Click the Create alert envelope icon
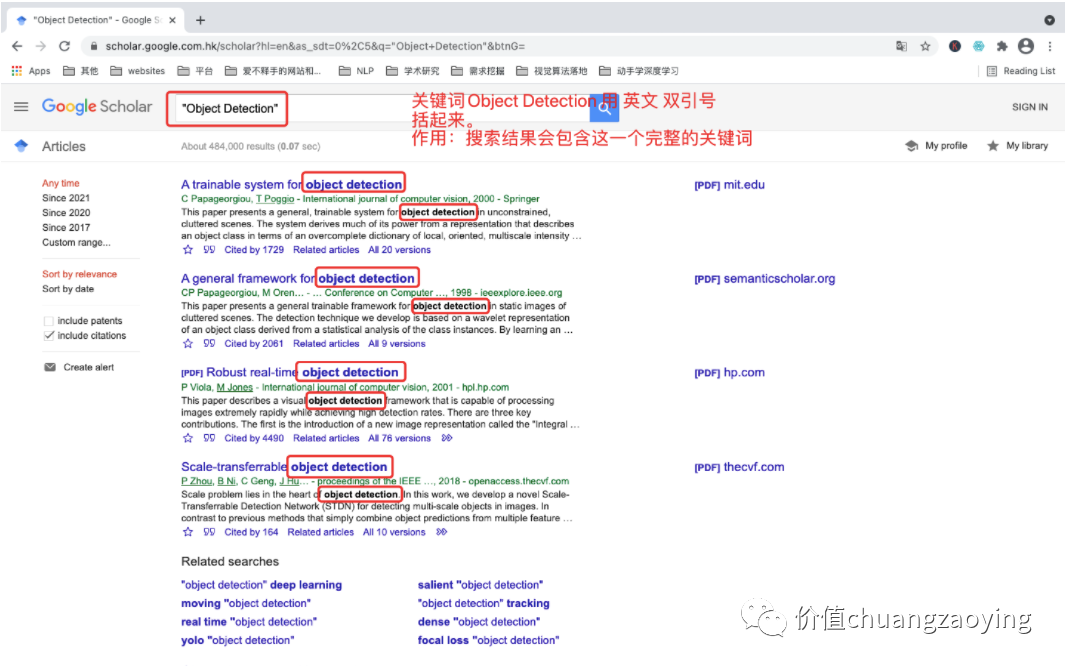The height and width of the screenshot is (668, 1066). pyautogui.click(x=50, y=367)
